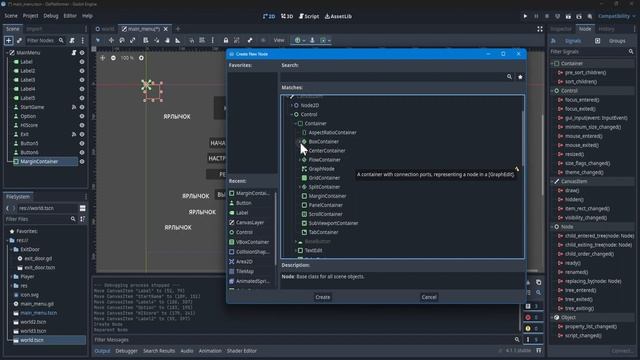Run the project with play button
Screen dimensions: 640x360
pos(525,16)
